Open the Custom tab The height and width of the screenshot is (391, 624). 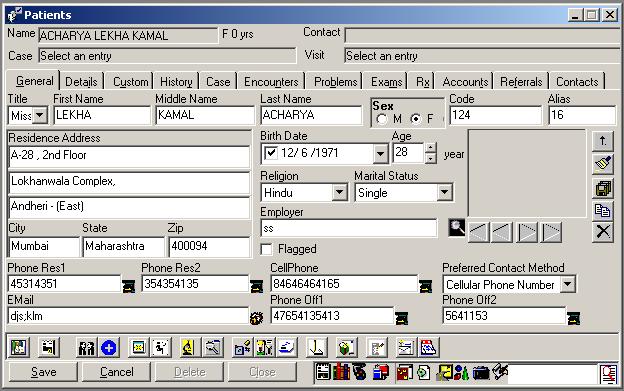click(131, 82)
